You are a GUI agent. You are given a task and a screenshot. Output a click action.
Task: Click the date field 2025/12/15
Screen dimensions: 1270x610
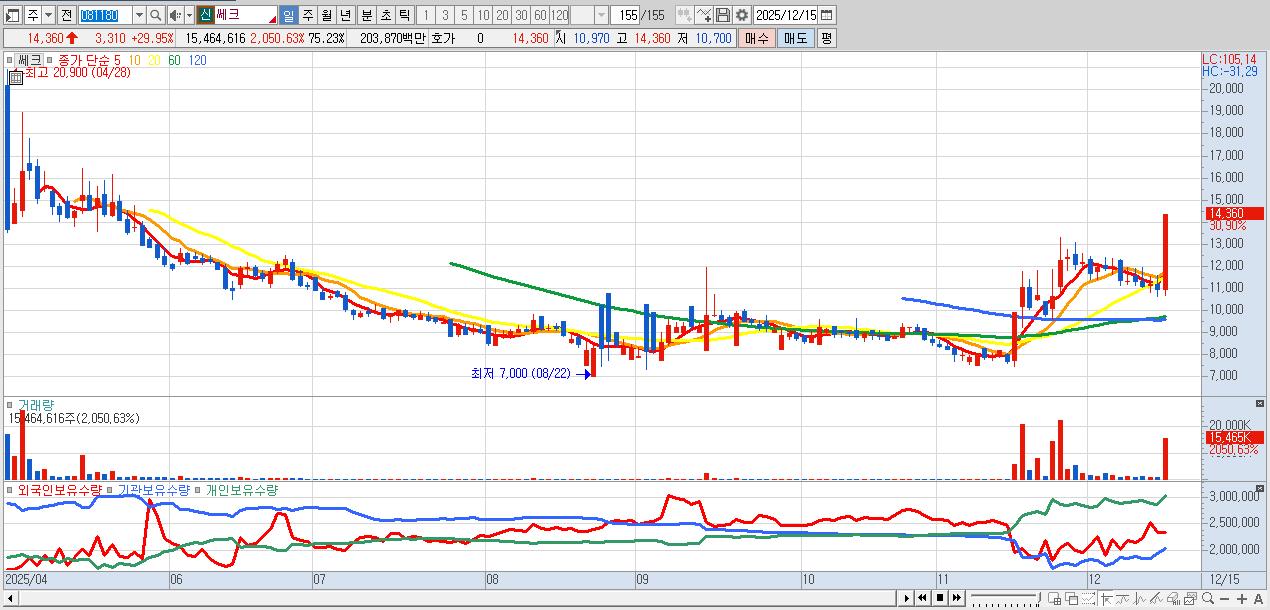(785, 15)
